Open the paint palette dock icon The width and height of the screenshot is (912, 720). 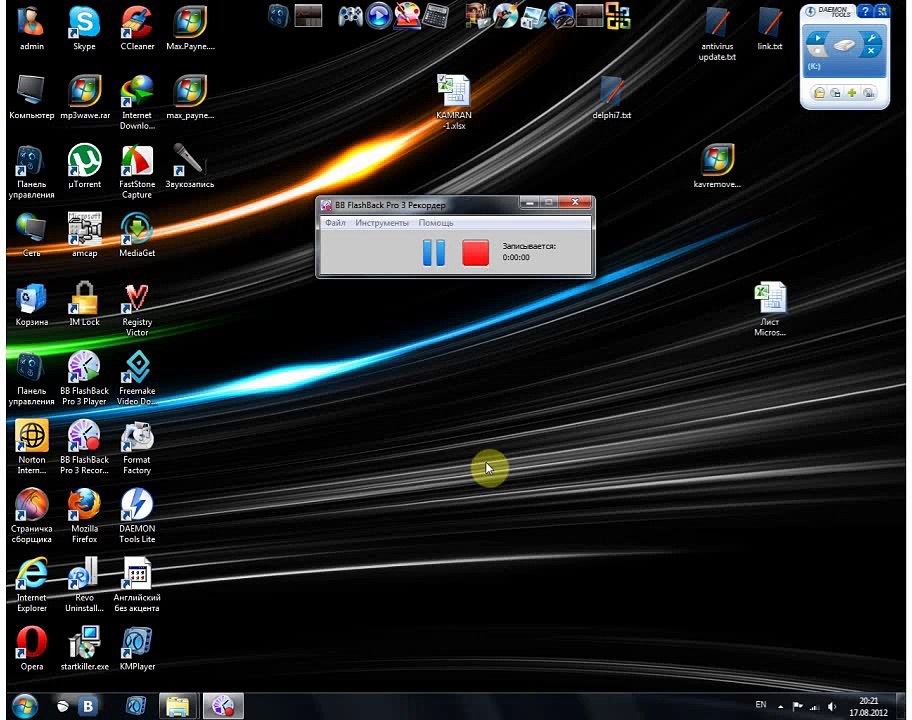[407, 16]
